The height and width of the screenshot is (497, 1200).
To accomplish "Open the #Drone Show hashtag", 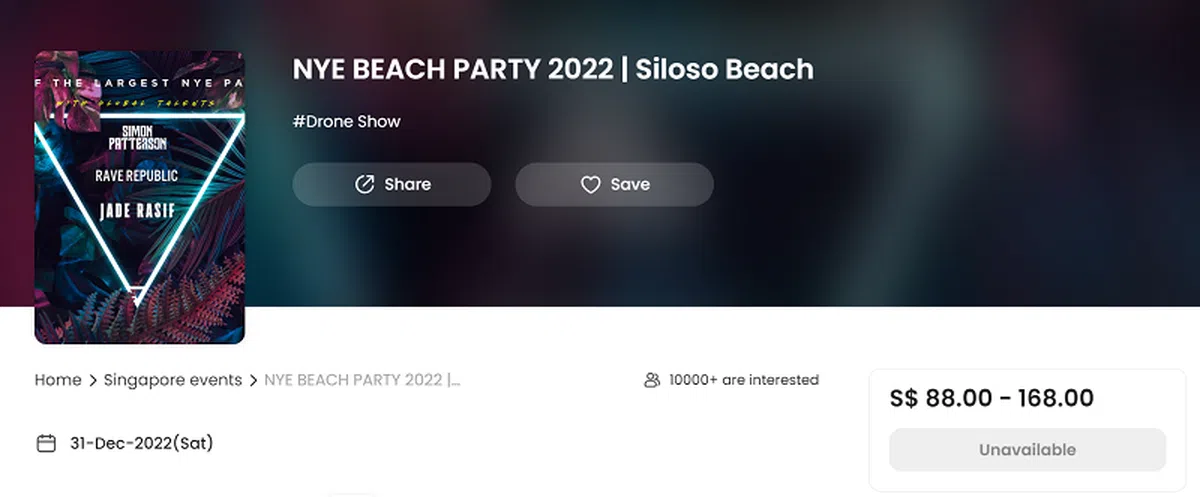I will click(x=346, y=122).
